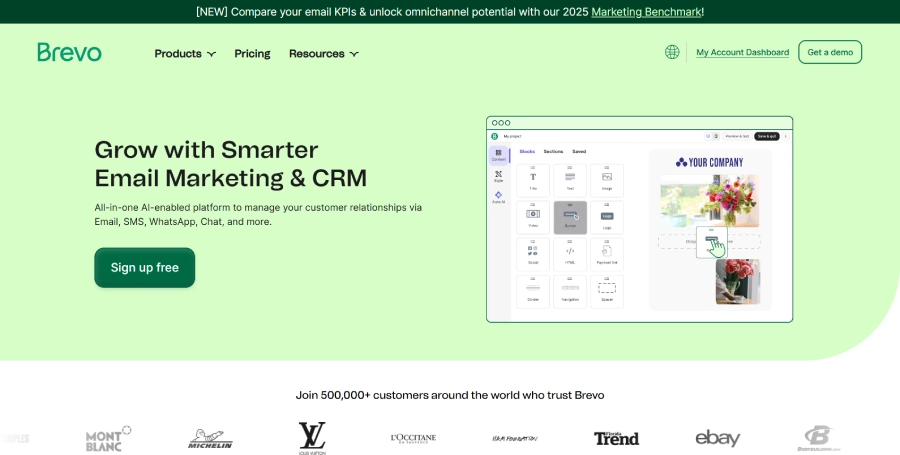Click the Brevo logo

coord(69,52)
